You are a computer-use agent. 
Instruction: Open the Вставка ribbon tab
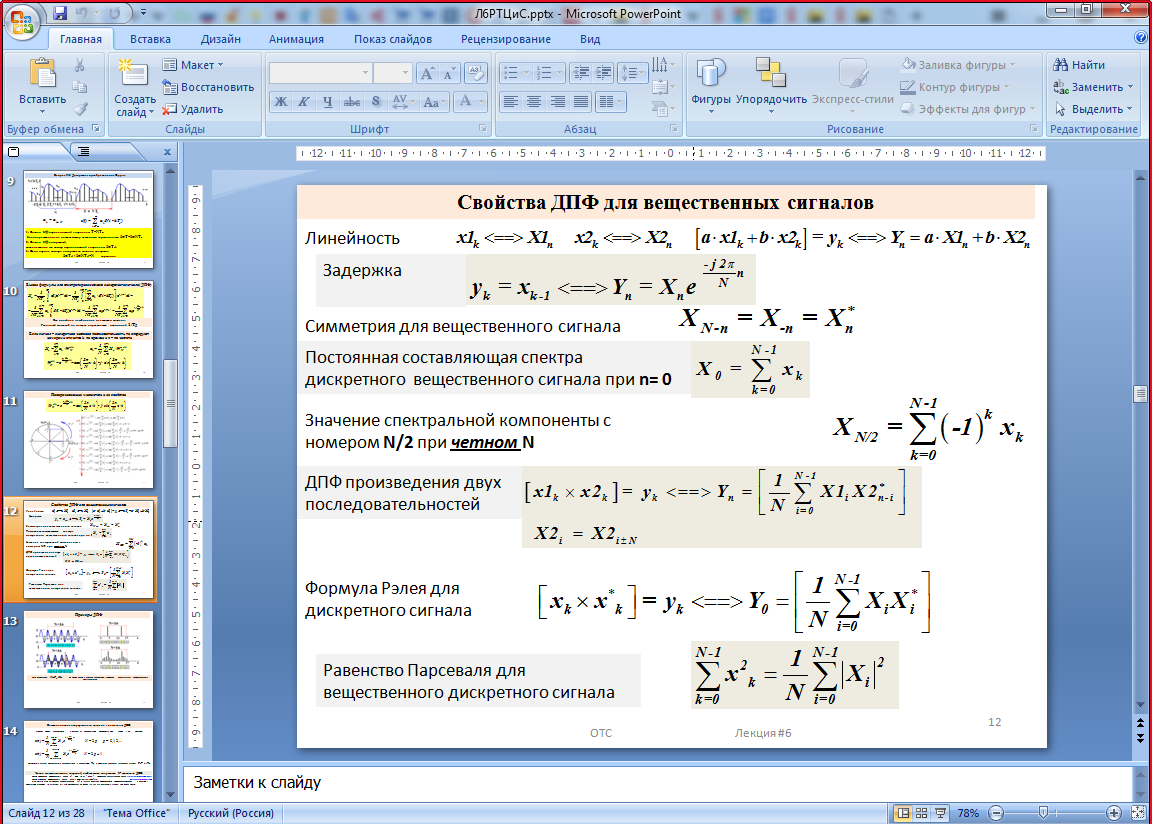pyautogui.click(x=150, y=39)
